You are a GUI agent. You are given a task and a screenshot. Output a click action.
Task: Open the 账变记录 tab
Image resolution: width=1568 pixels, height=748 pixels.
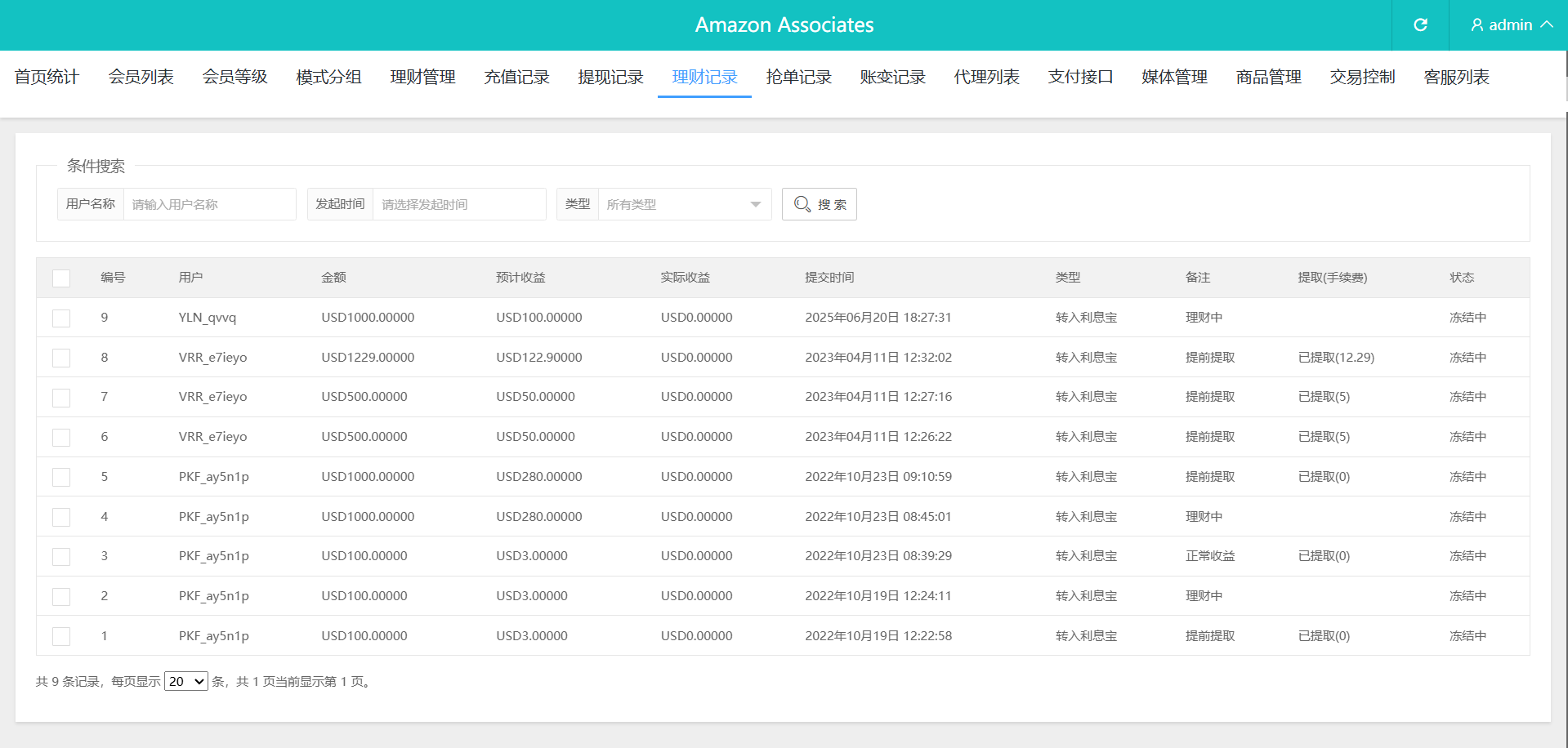(x=892, y=77)
